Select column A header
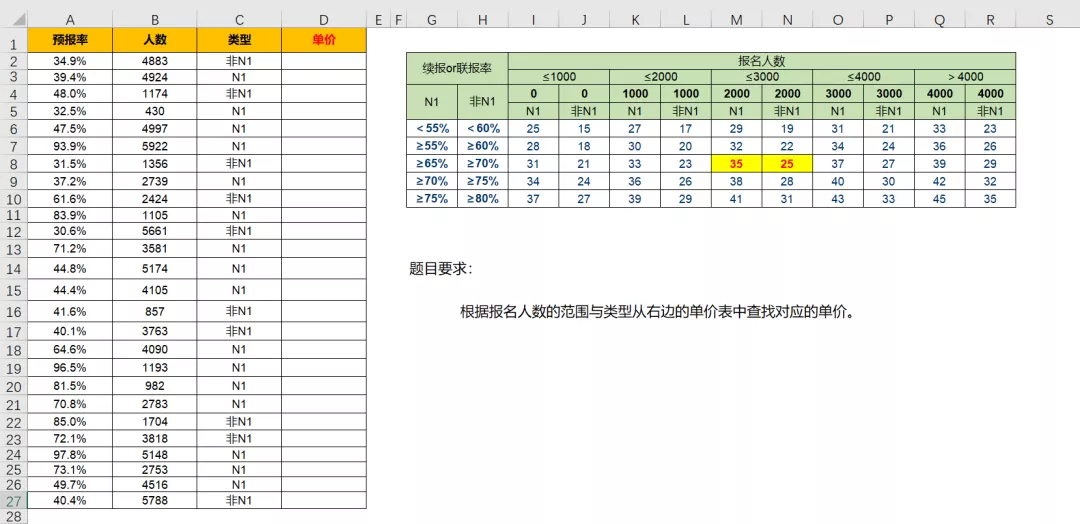 click(70, 20)
